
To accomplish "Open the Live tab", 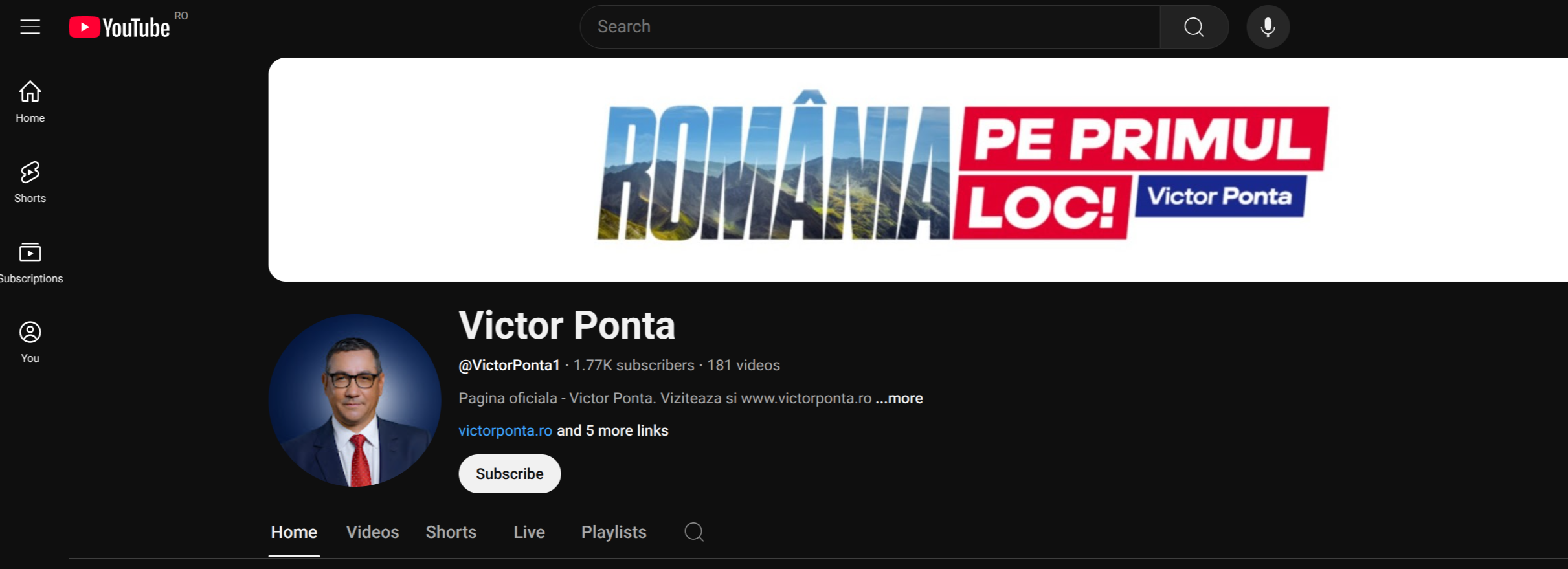I will tap(529, 532).
